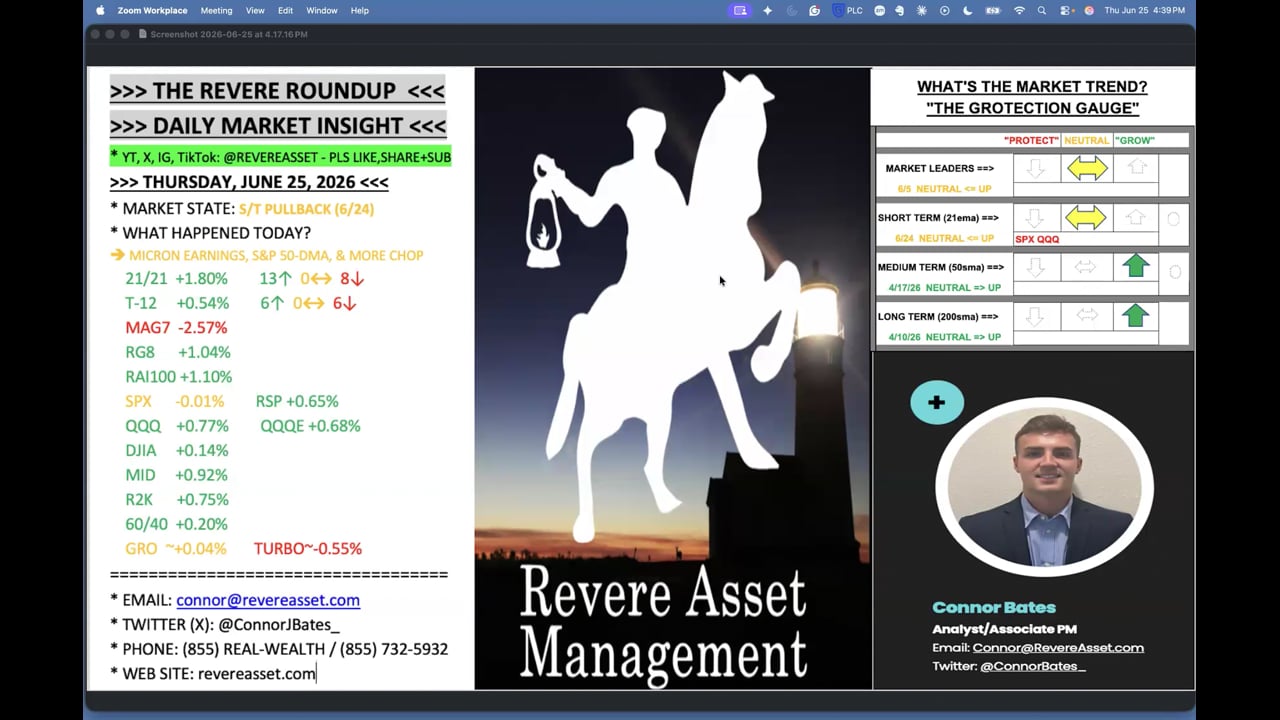The image size is (1280, 720).
Task: Click the revereasset.com web site text
Action: click(257, 674)
